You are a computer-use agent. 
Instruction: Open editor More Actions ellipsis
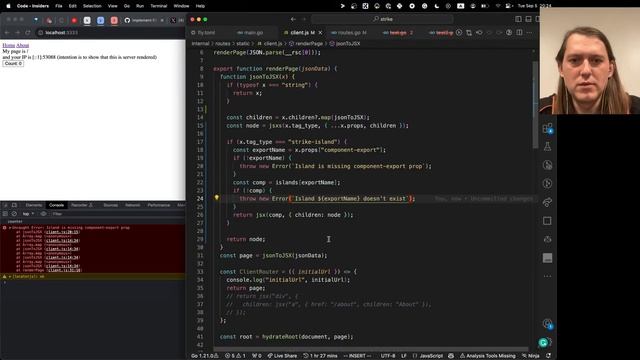(529, 33)
